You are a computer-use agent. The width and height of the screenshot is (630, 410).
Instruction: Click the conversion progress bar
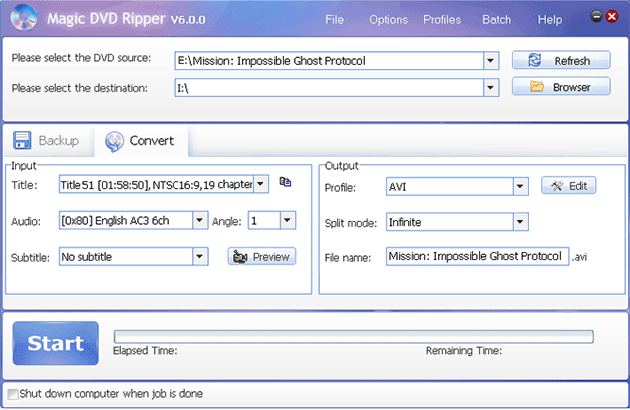tap(354, 337)
